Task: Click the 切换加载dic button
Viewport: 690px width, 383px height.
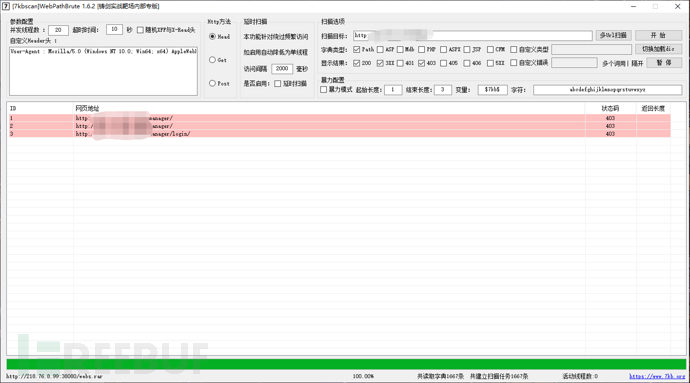Action: pos(658,49)
